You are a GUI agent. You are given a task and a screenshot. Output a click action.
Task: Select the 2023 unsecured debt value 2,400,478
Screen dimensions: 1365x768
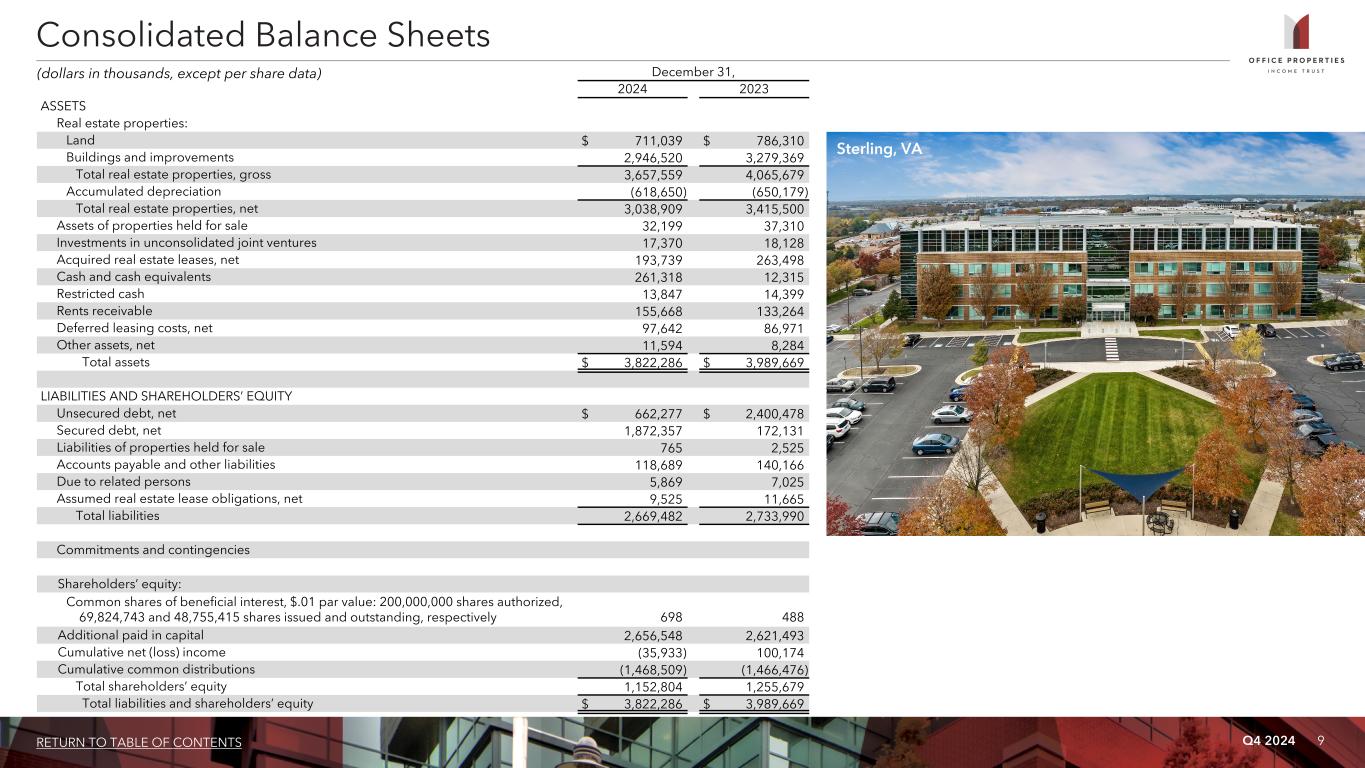(x=767, y=413)
